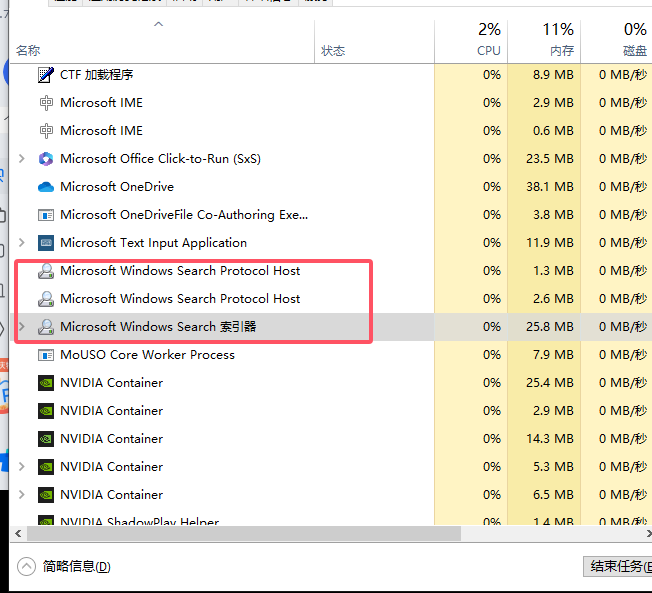Click the CPU value in the Microsoft OneDrive row

[x=492, y=187]
